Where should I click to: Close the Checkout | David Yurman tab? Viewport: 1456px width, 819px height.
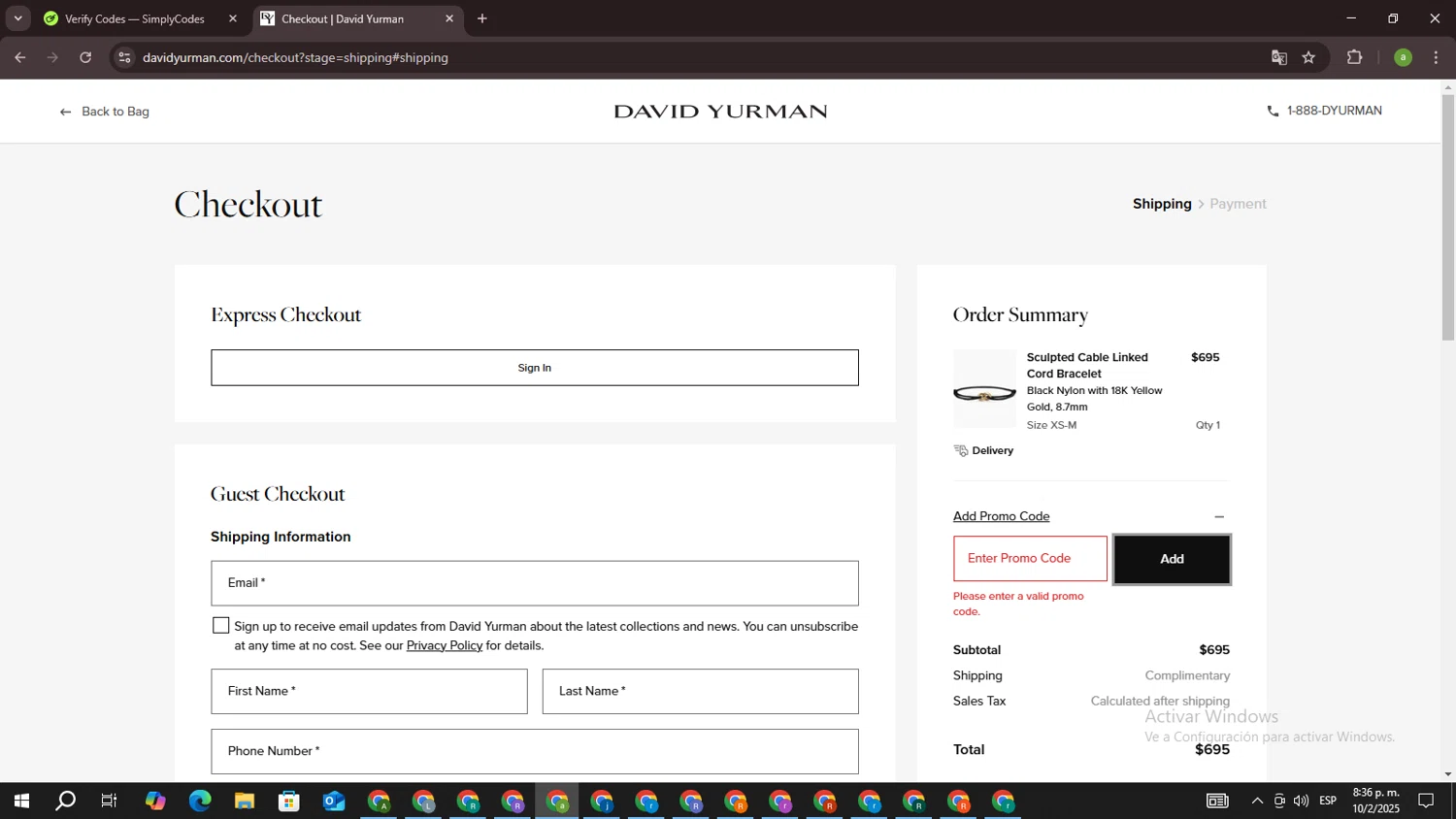[x=449, y=18]
